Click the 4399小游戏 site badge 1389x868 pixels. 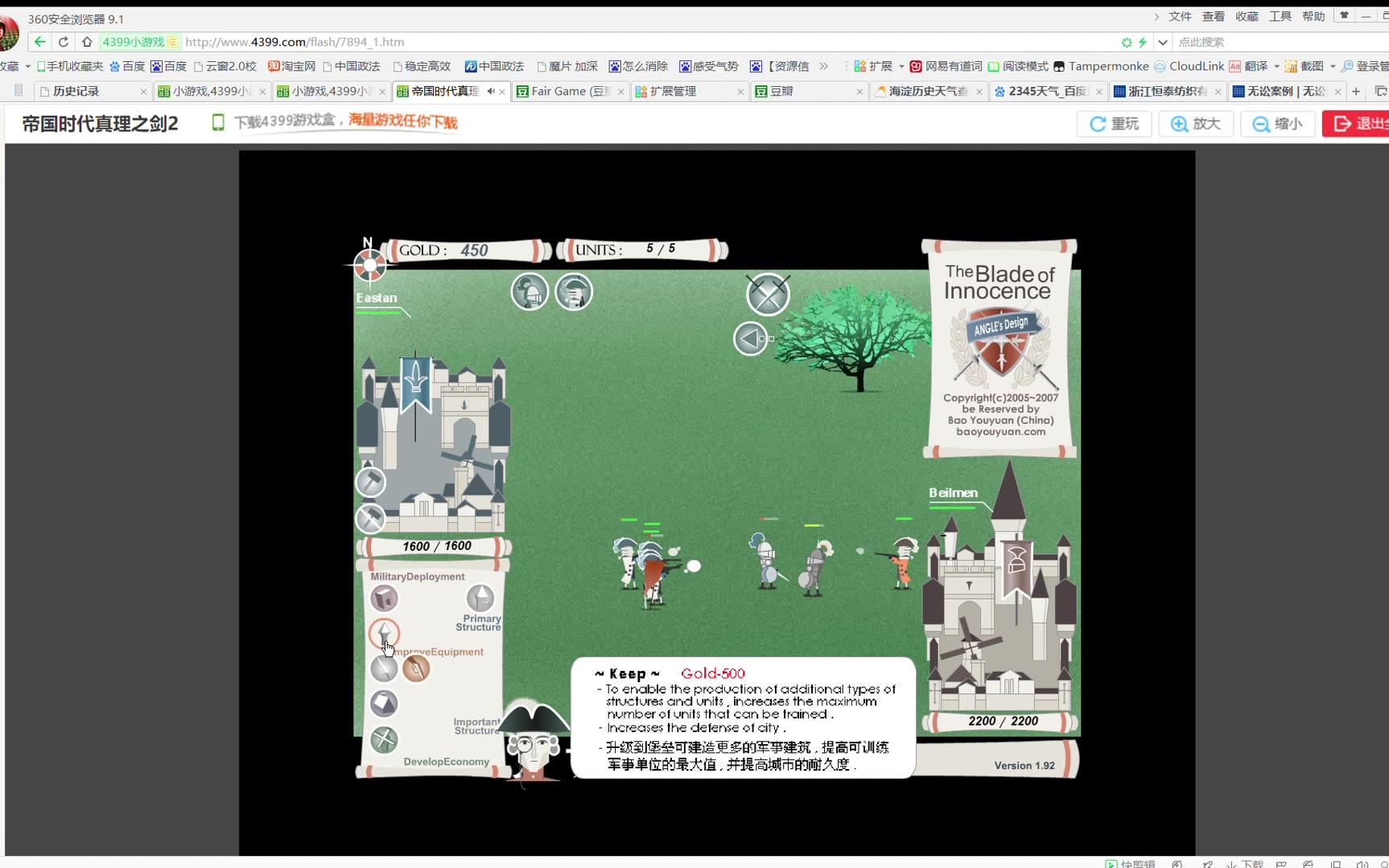140,42
